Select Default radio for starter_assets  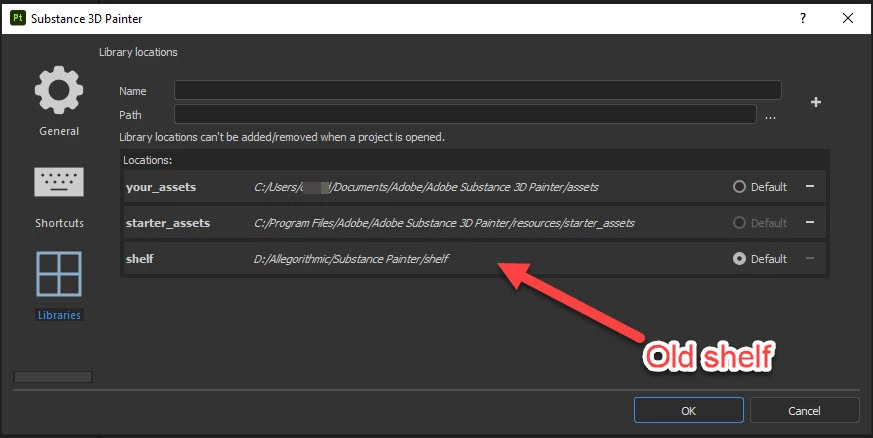(x=739, y=223)
